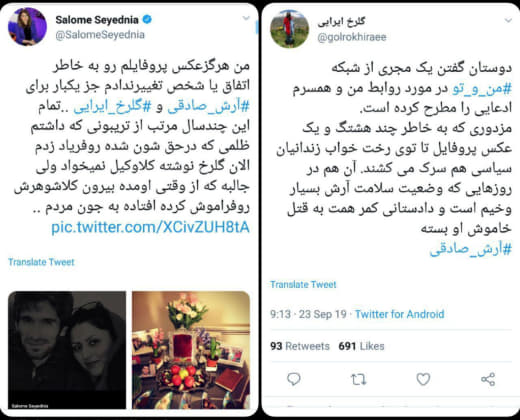The width and height of the screenshot is (520, 420).
Task: Expand the chevron menu on golrokhiraee's tweet
Action: pyautogui.click(x=508, y=21)
